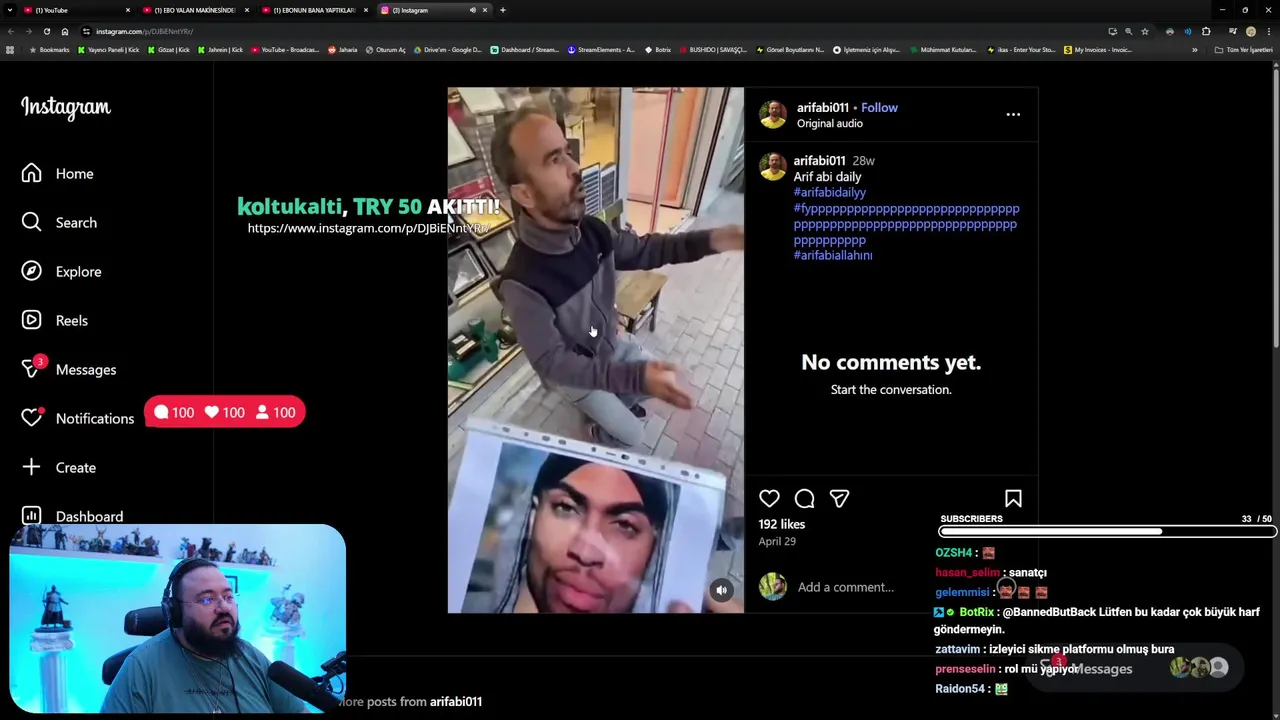The width and height of the screenshot is (1280, 720).
Task: Open the Botrix bookmark
Action: (657, 50)
